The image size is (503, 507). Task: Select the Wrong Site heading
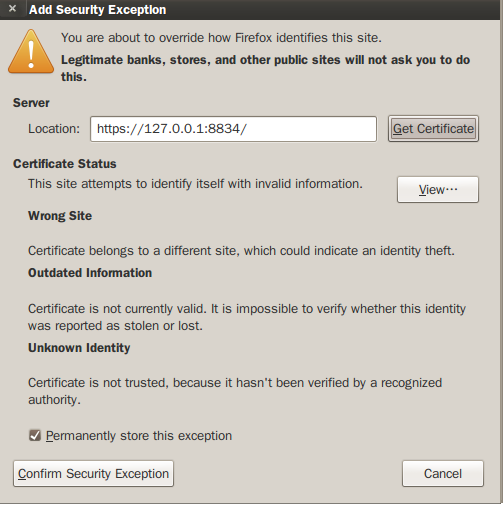pyautogui.click(x=60, y=216)
